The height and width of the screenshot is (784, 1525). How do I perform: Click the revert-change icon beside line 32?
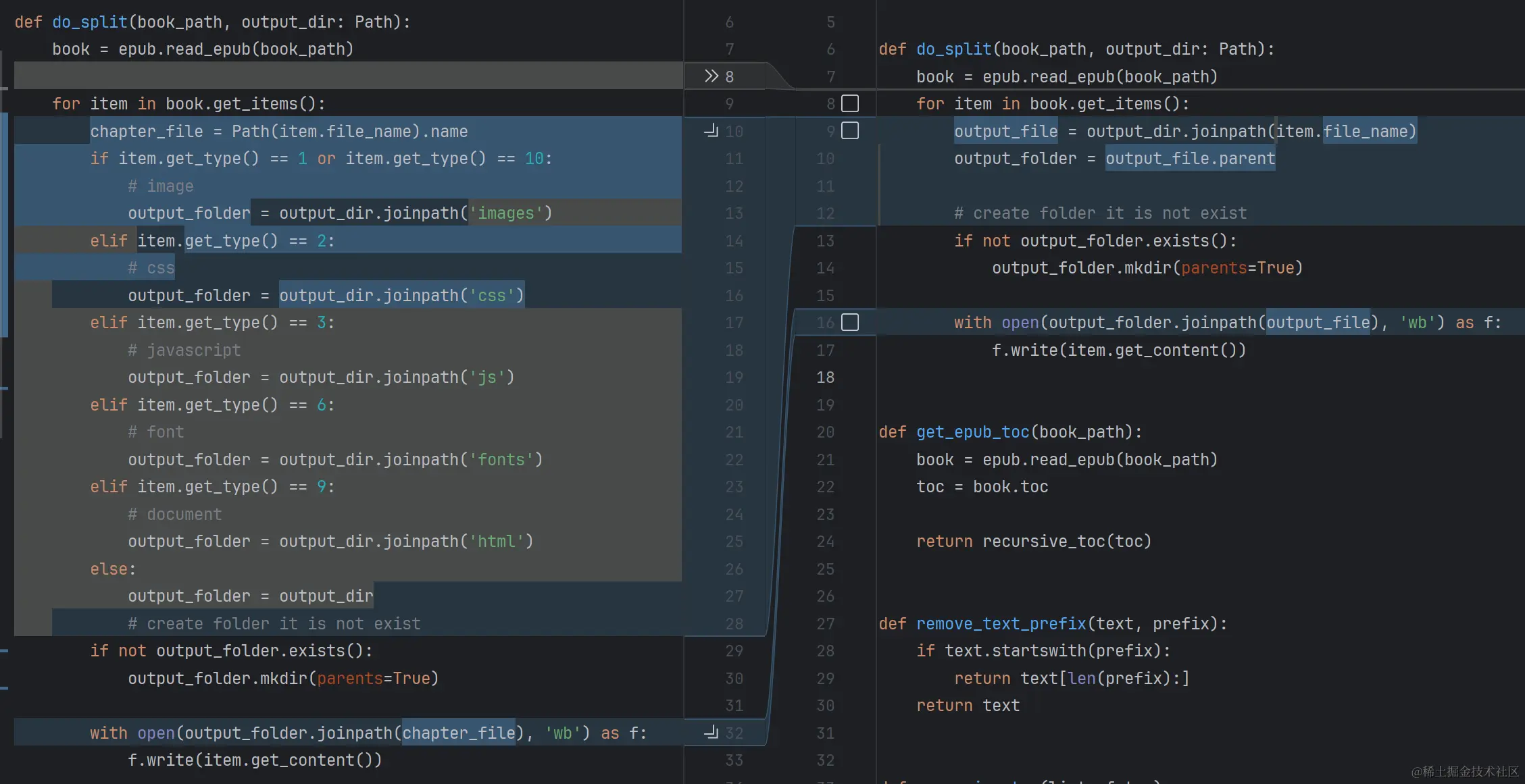[711, 732]
